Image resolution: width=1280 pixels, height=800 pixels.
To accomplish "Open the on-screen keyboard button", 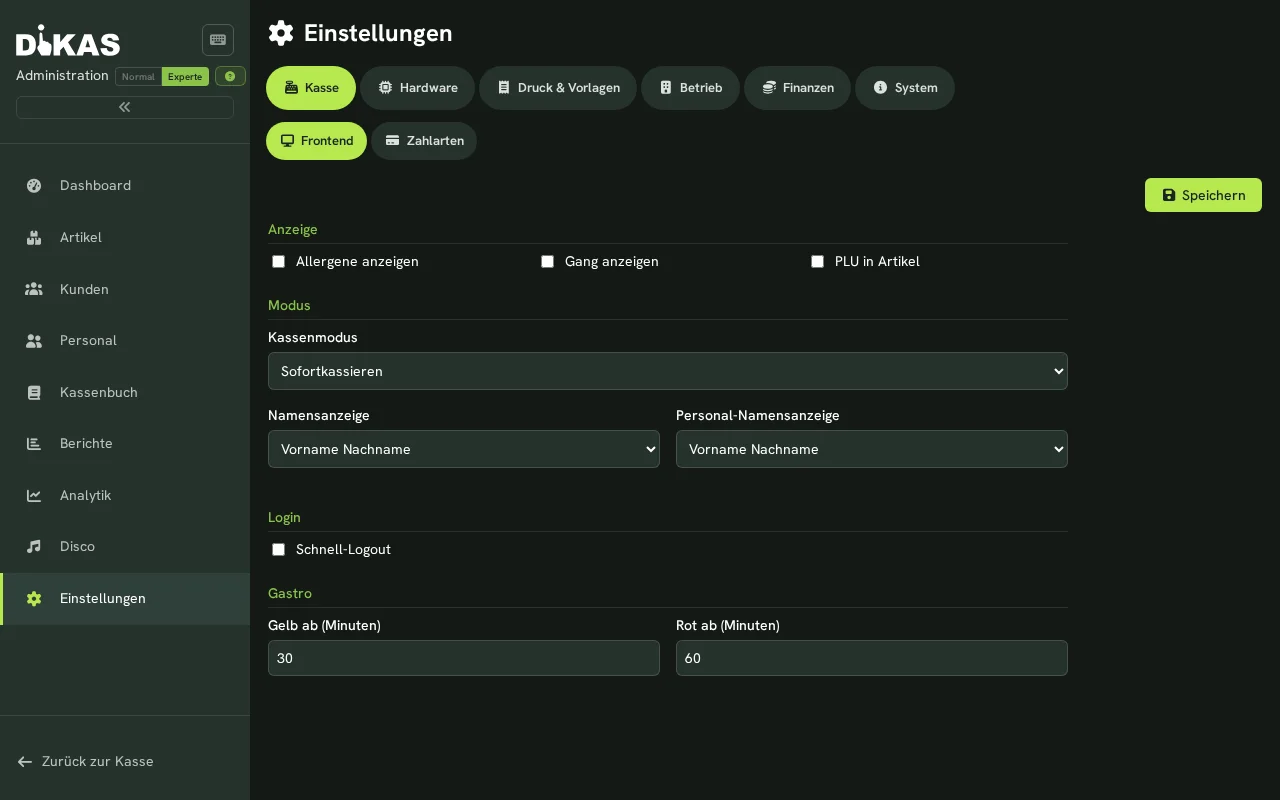I will (218, 40).
